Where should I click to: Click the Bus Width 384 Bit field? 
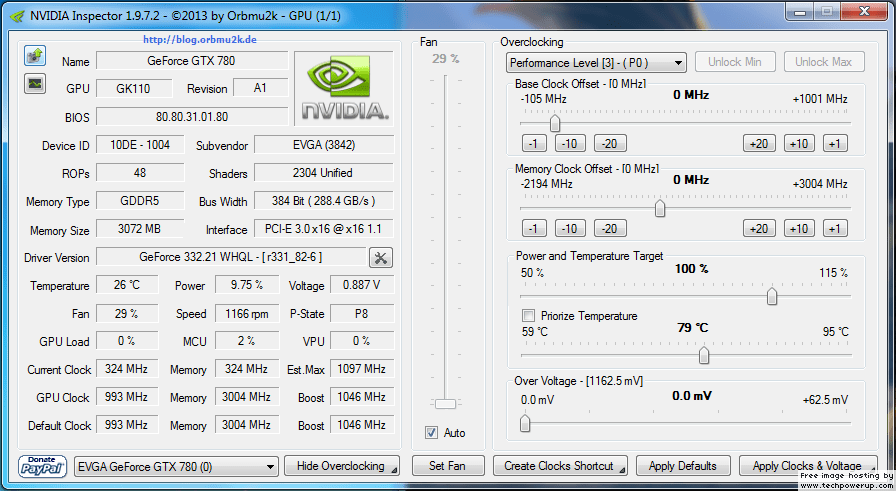(x=324, y=201)
